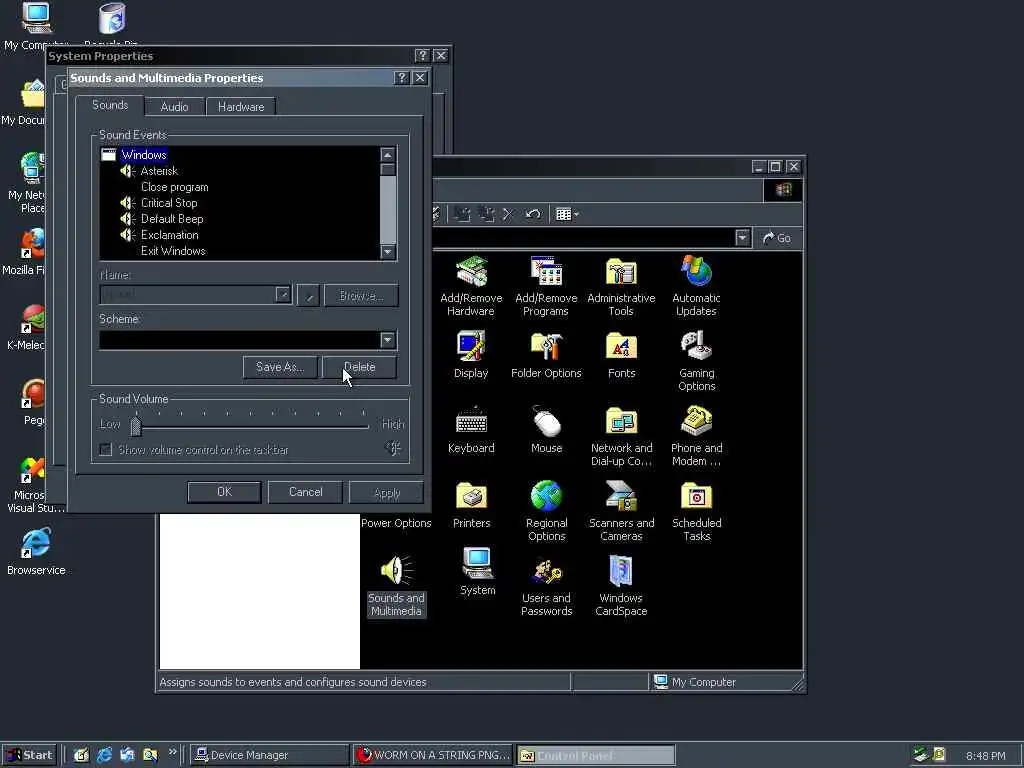Viewport: 1024px width, 768px height.
Task: Switch to the Hardware tab
Action: coord(241,106)
